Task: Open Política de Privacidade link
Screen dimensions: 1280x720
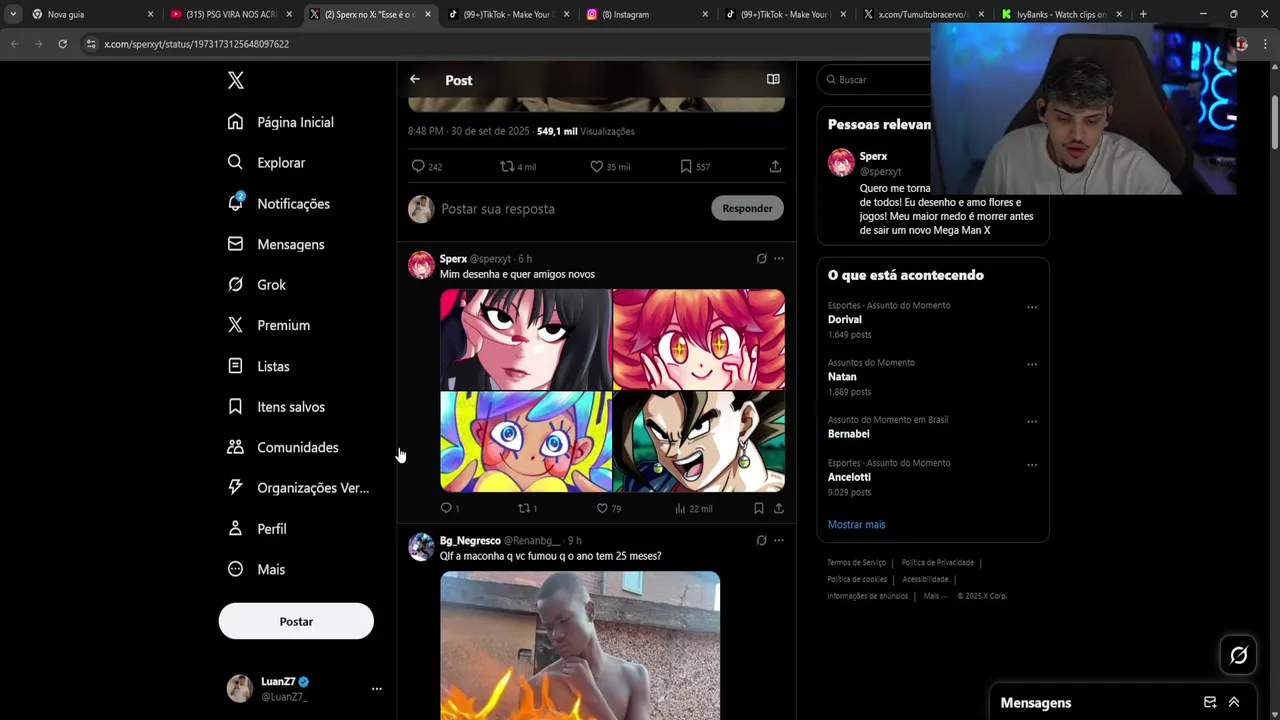Action: (937, 562)
